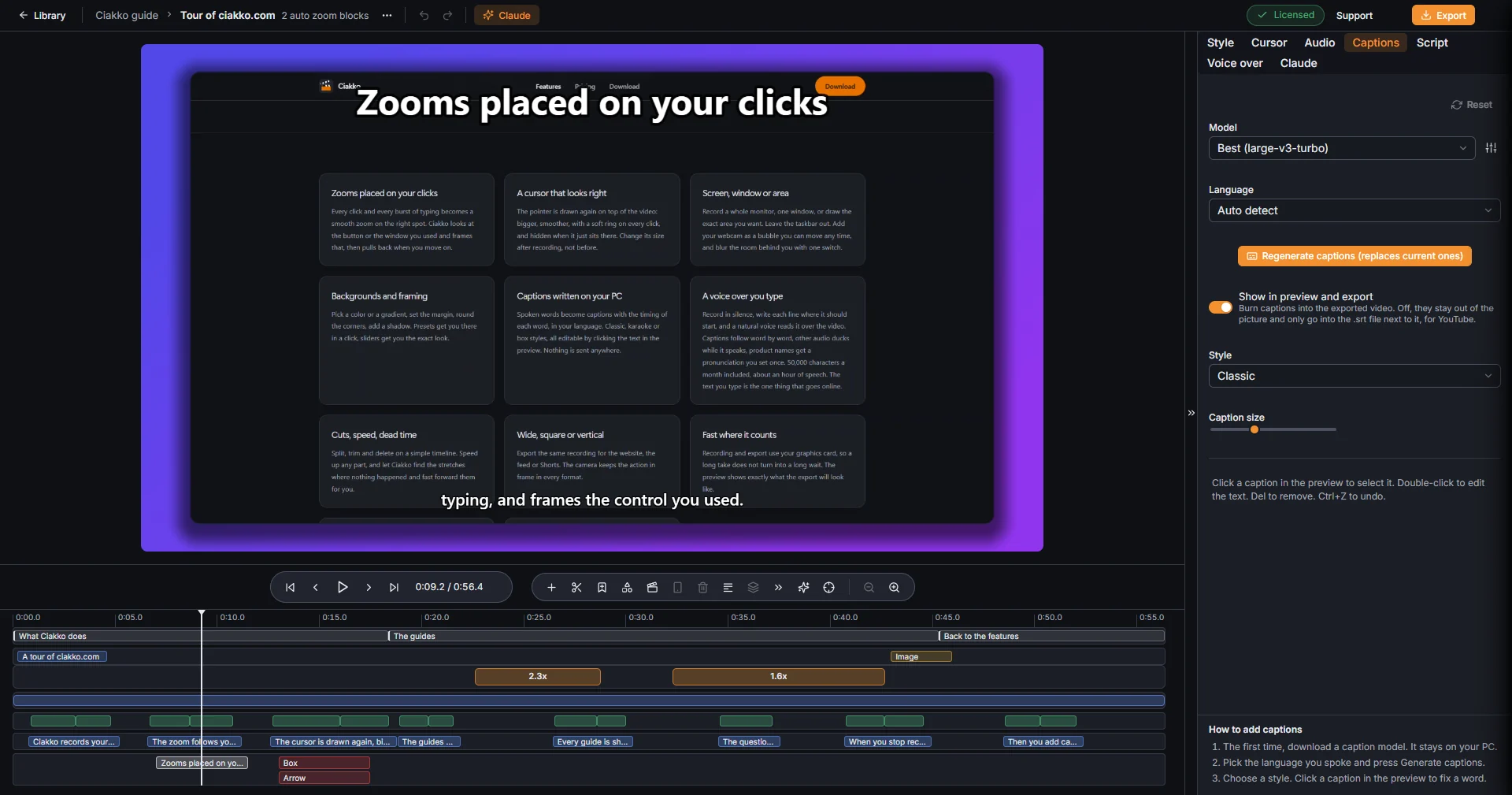Switch to the Style tab
1512x795 pixels.
coord(1220,43)
